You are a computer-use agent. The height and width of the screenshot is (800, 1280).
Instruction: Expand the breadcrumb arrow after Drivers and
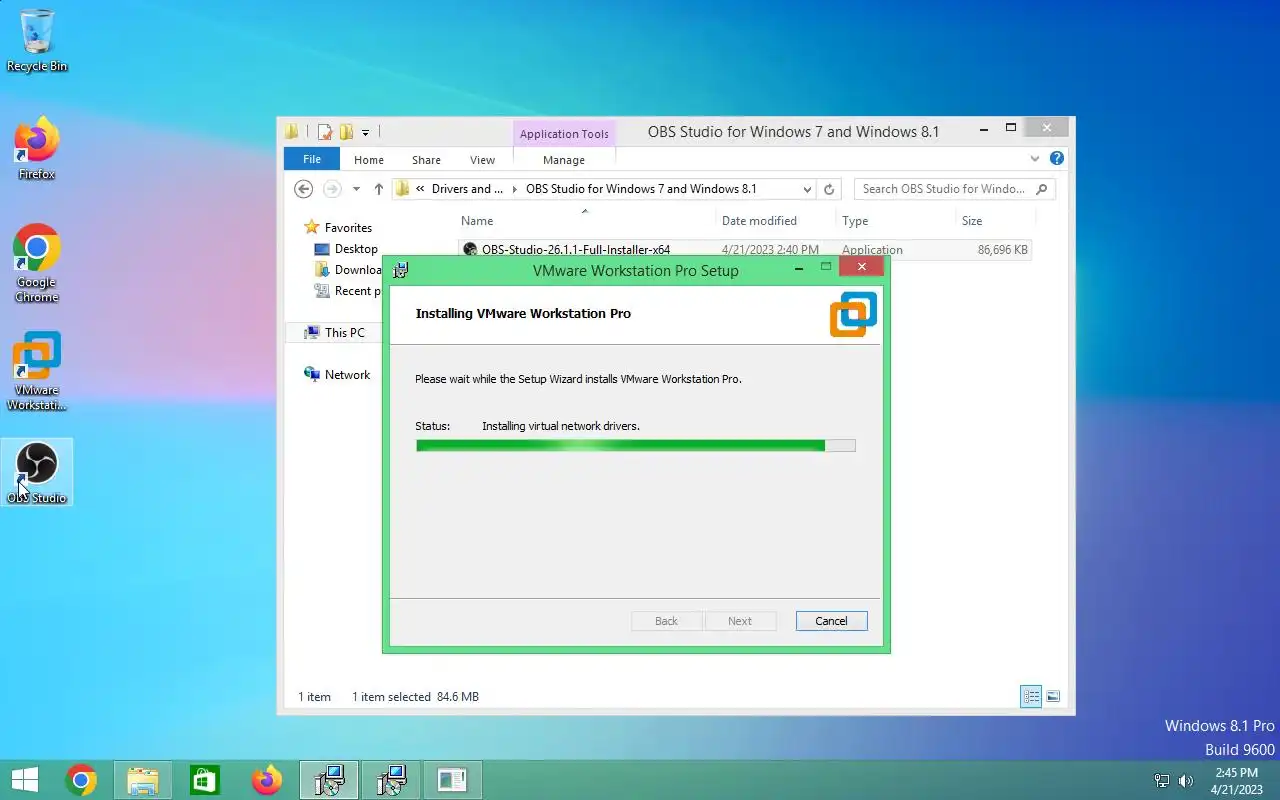[x=515, y=189]
